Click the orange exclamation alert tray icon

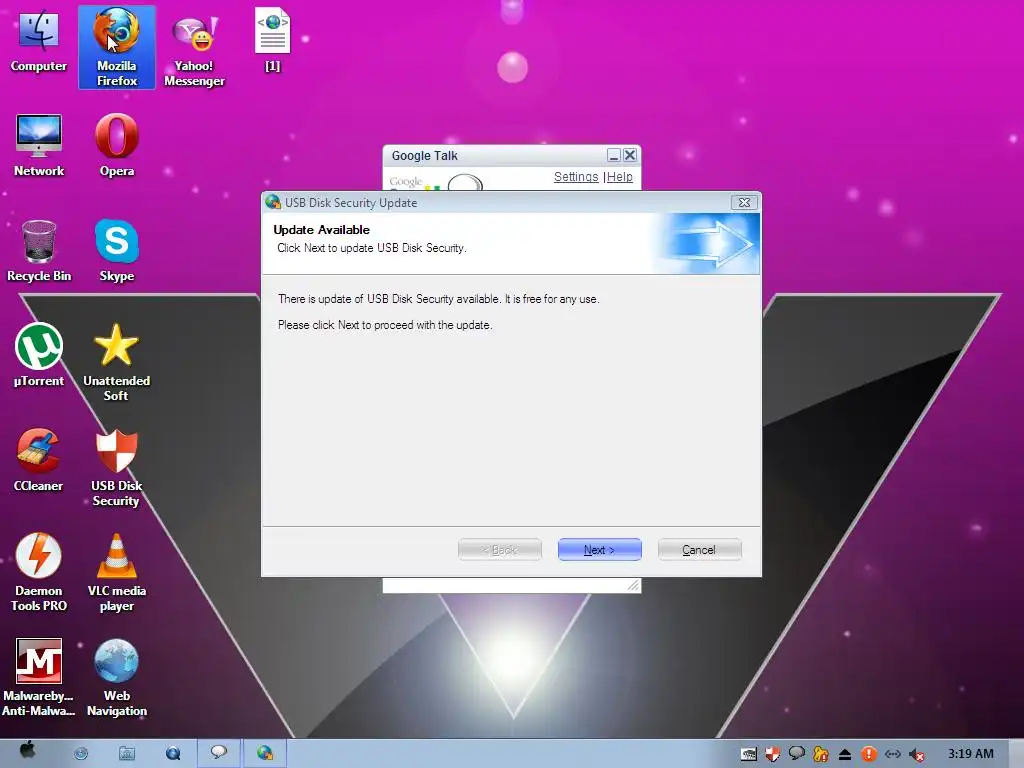[869, 754]
